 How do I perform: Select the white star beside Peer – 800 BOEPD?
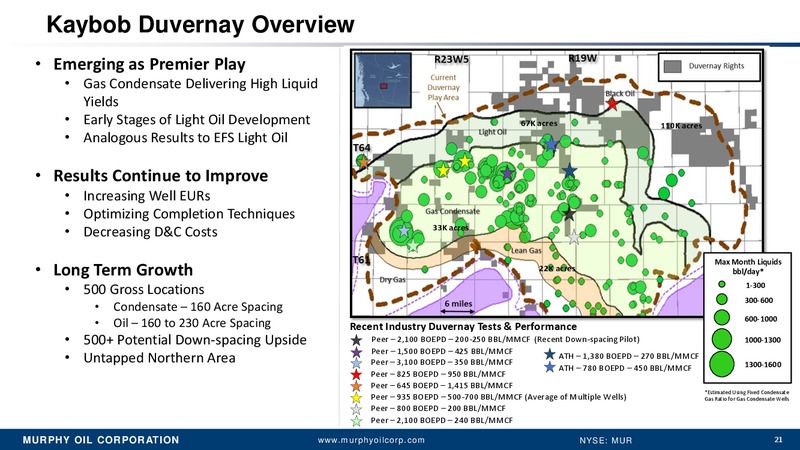(x=357, y=409)
